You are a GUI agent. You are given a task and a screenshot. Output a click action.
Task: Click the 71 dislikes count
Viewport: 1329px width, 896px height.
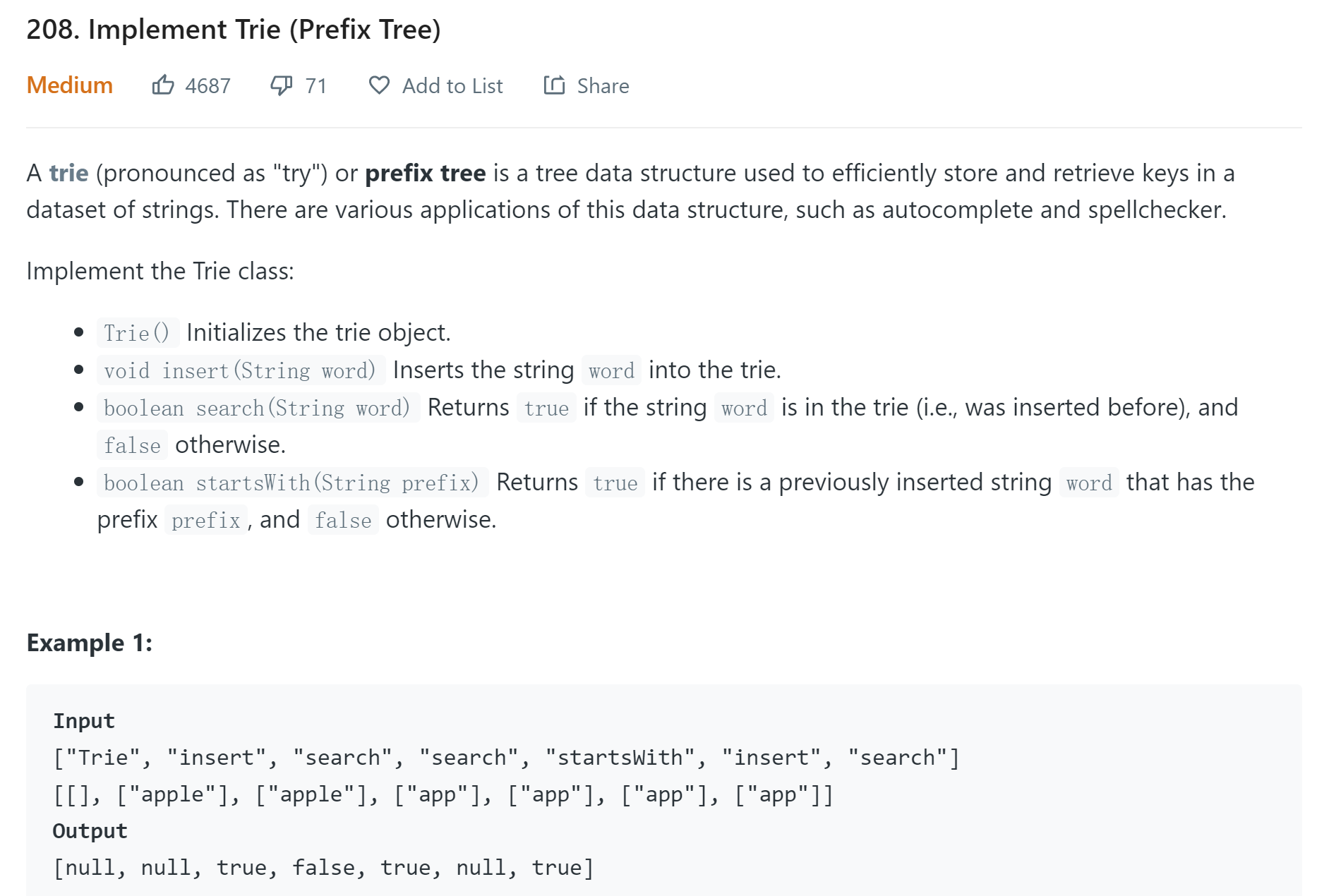point(315,86)
